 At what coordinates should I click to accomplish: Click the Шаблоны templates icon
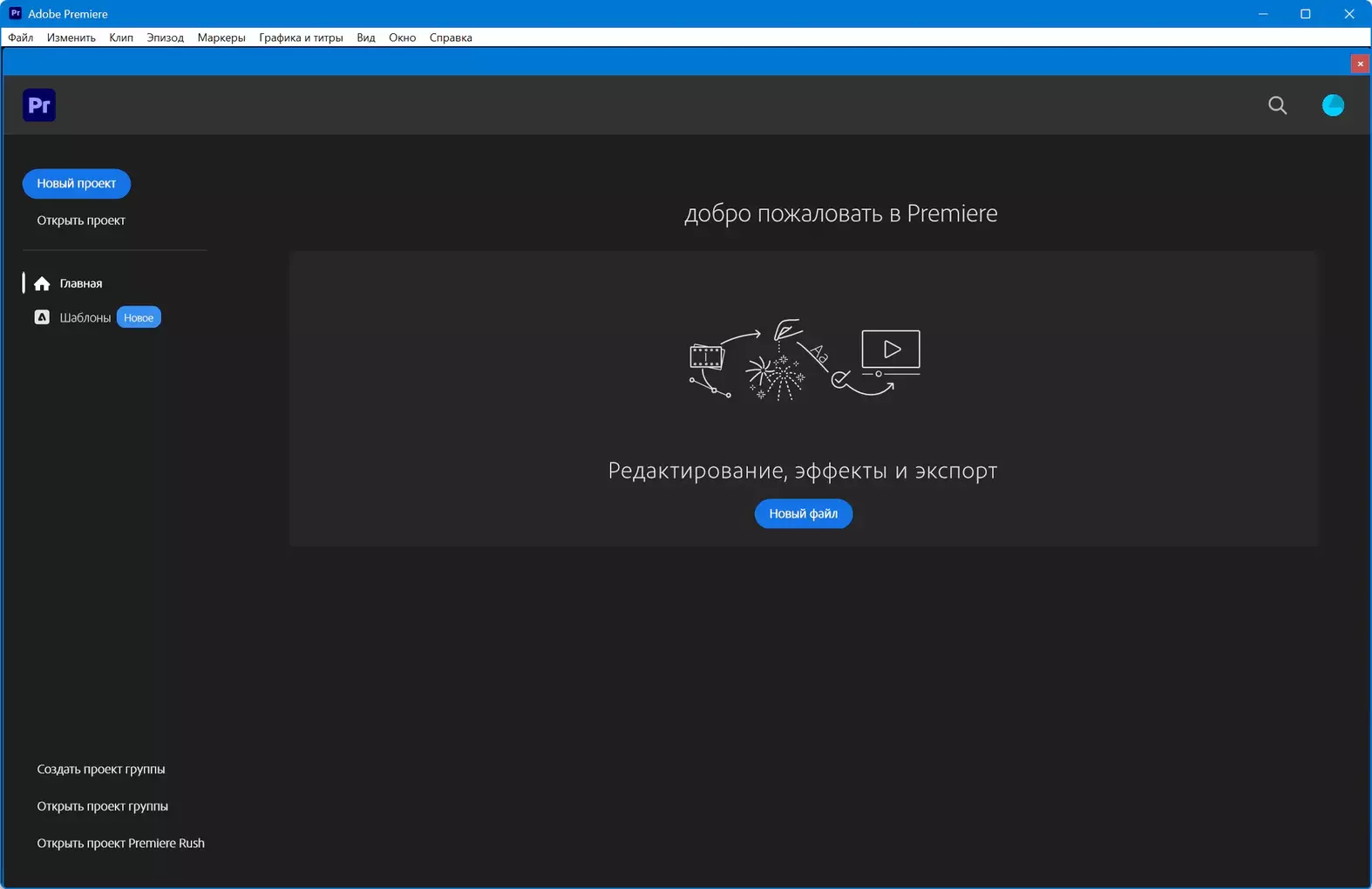(x=42, y=317)
